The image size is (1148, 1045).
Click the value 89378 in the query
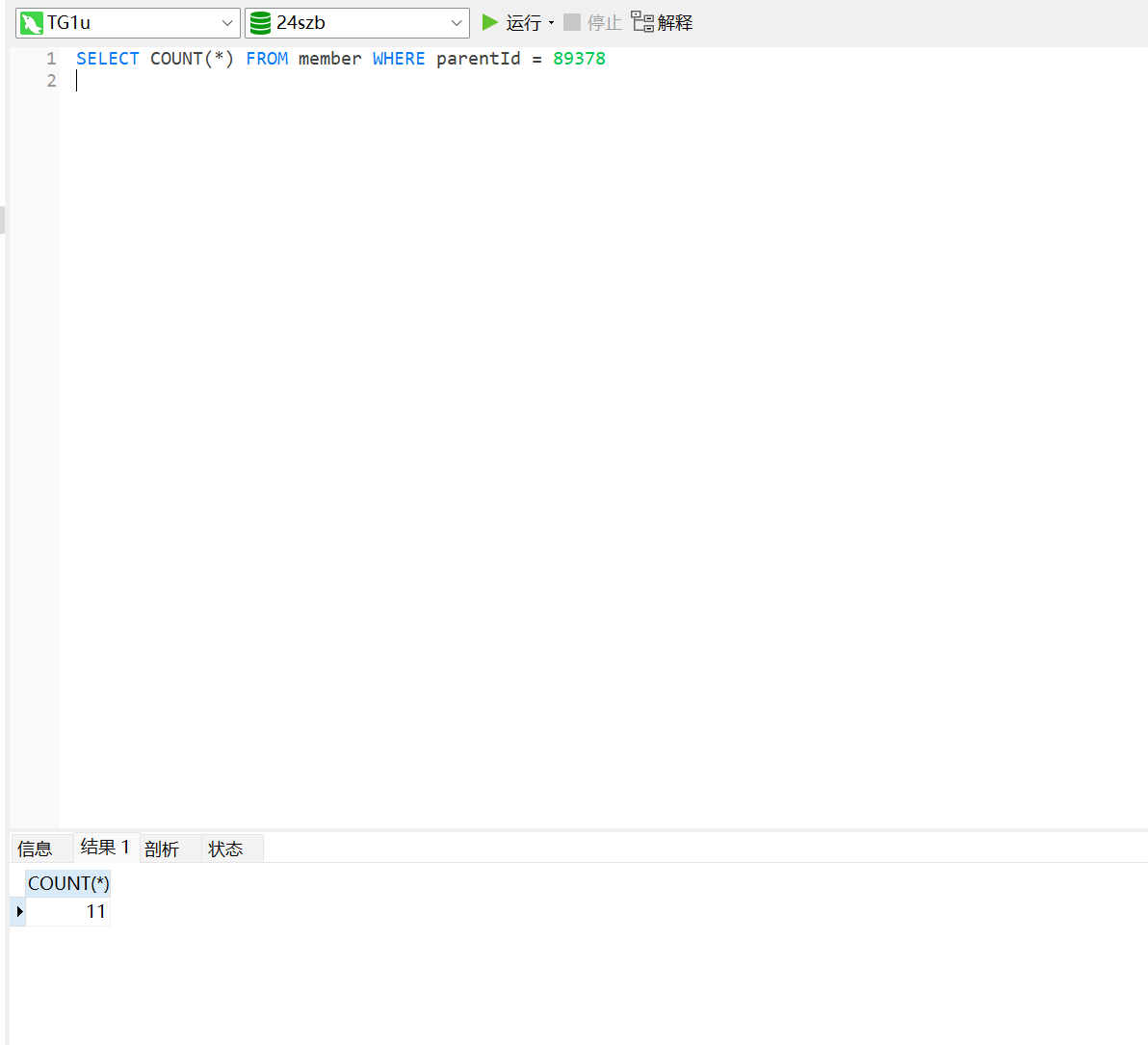click(579, 59)
